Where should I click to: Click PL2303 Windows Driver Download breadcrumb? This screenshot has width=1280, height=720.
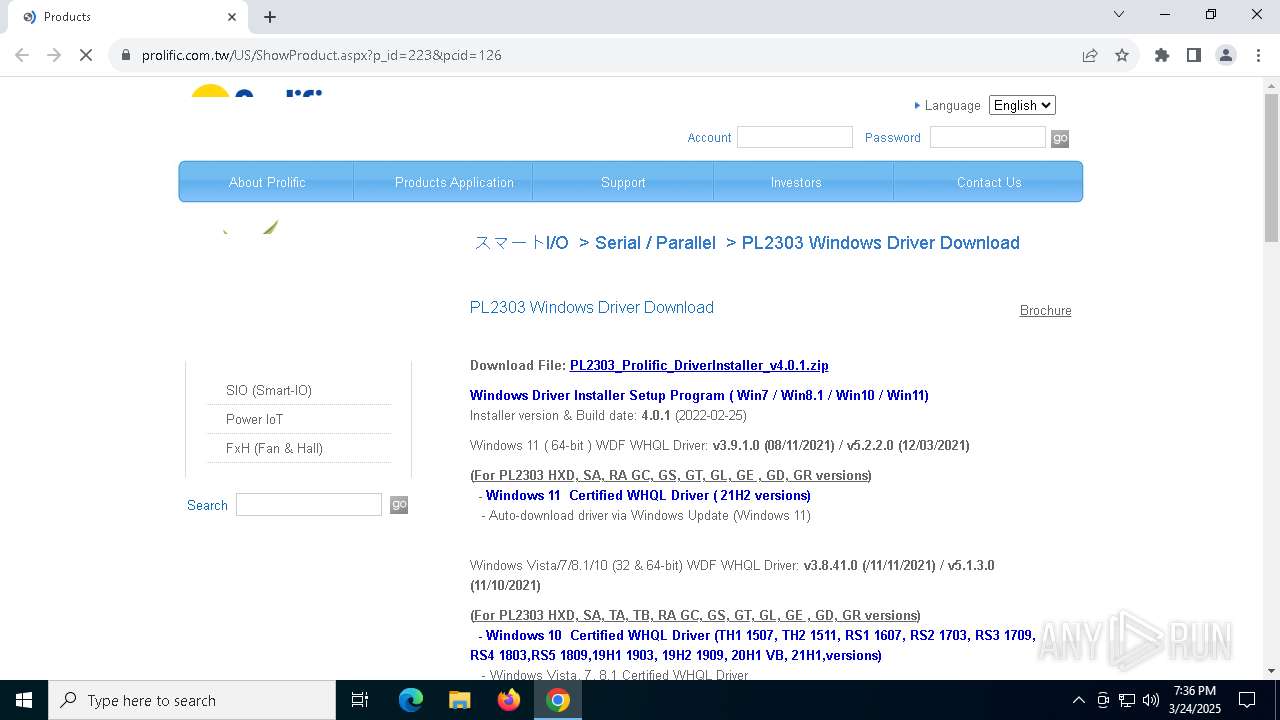coord(881,243)
